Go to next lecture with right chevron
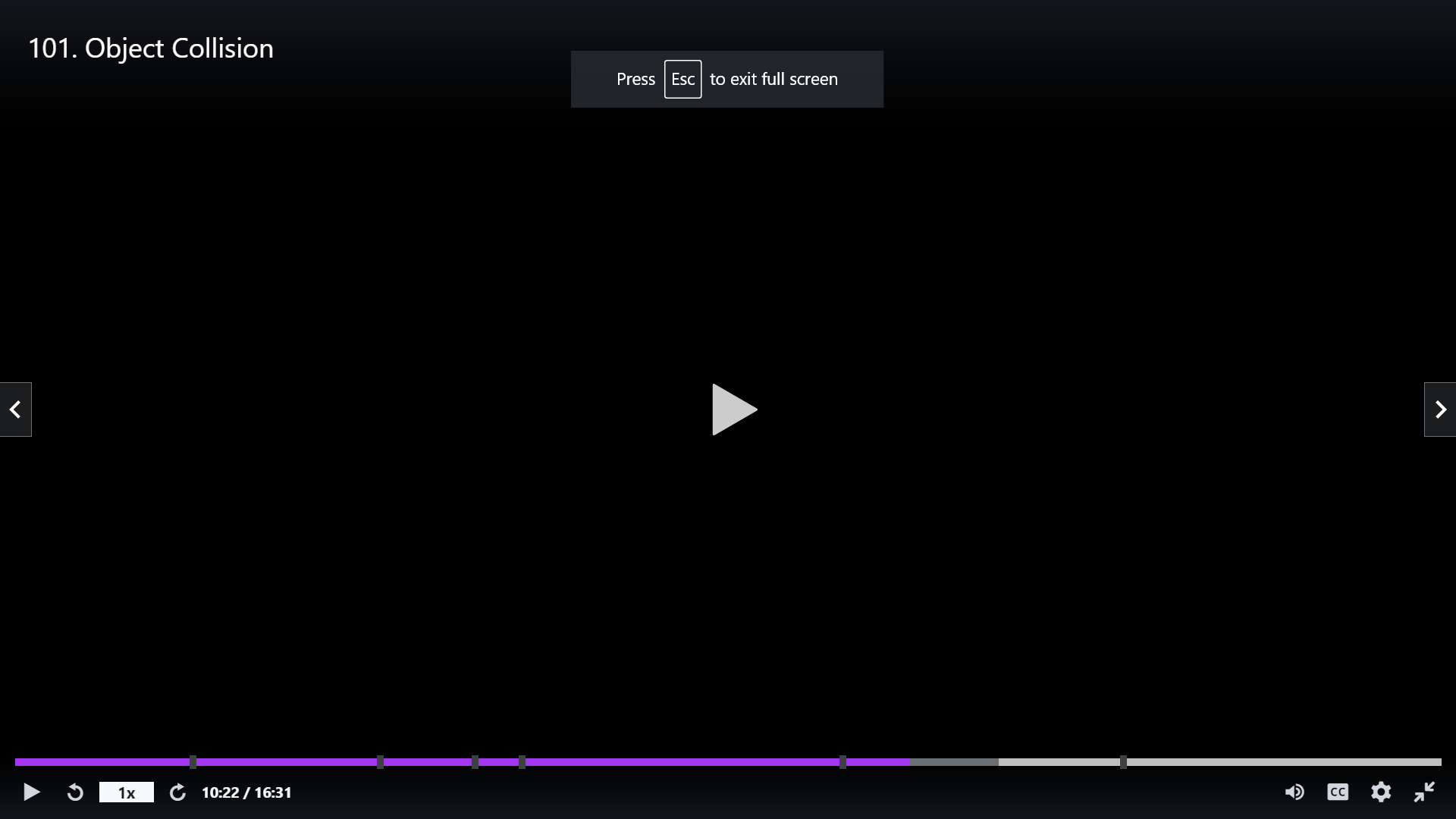Viewport: 1456px width, 819px height. click(x=1440, y=409)
